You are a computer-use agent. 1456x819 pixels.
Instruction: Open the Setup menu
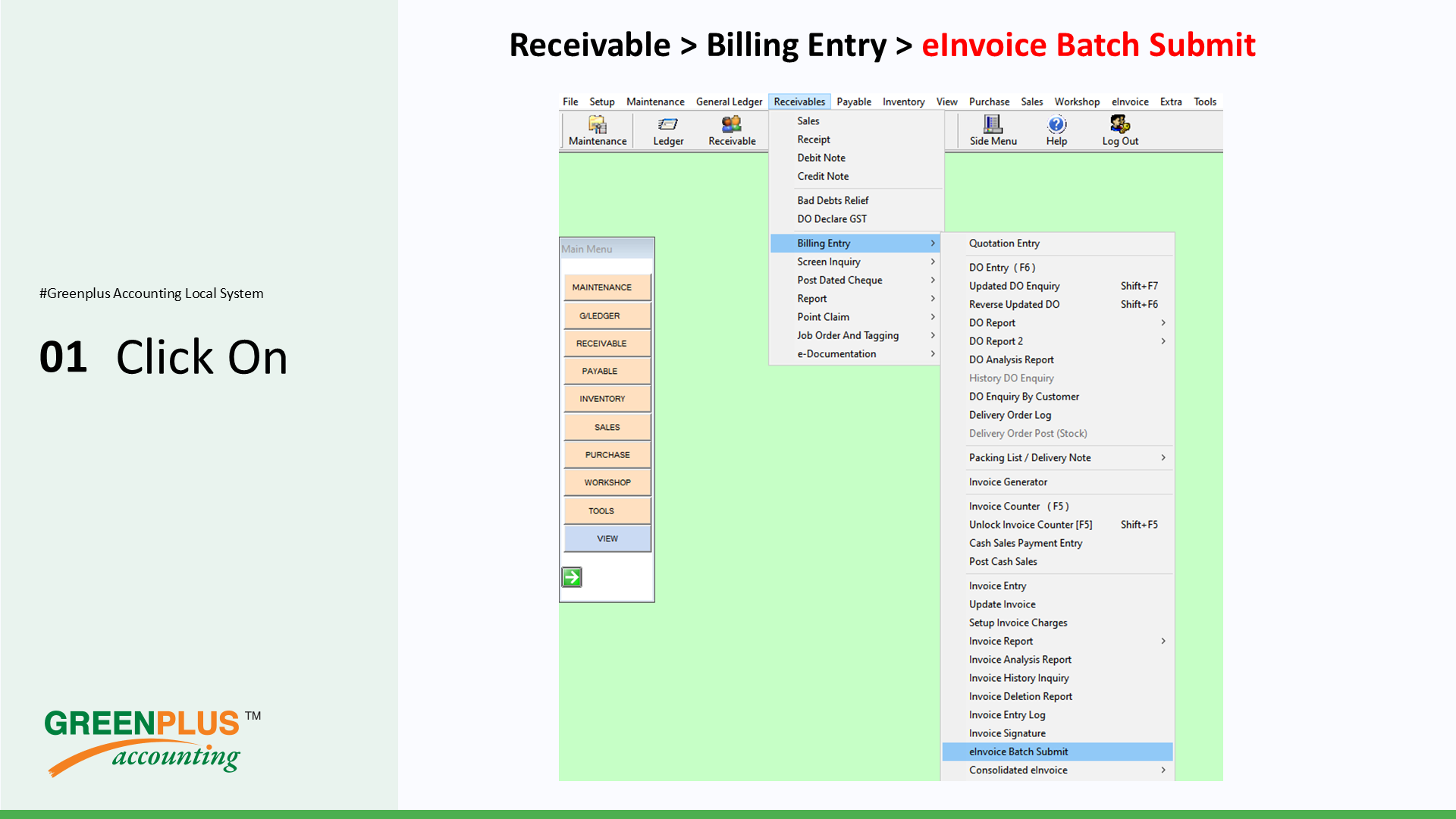[602, 102]
